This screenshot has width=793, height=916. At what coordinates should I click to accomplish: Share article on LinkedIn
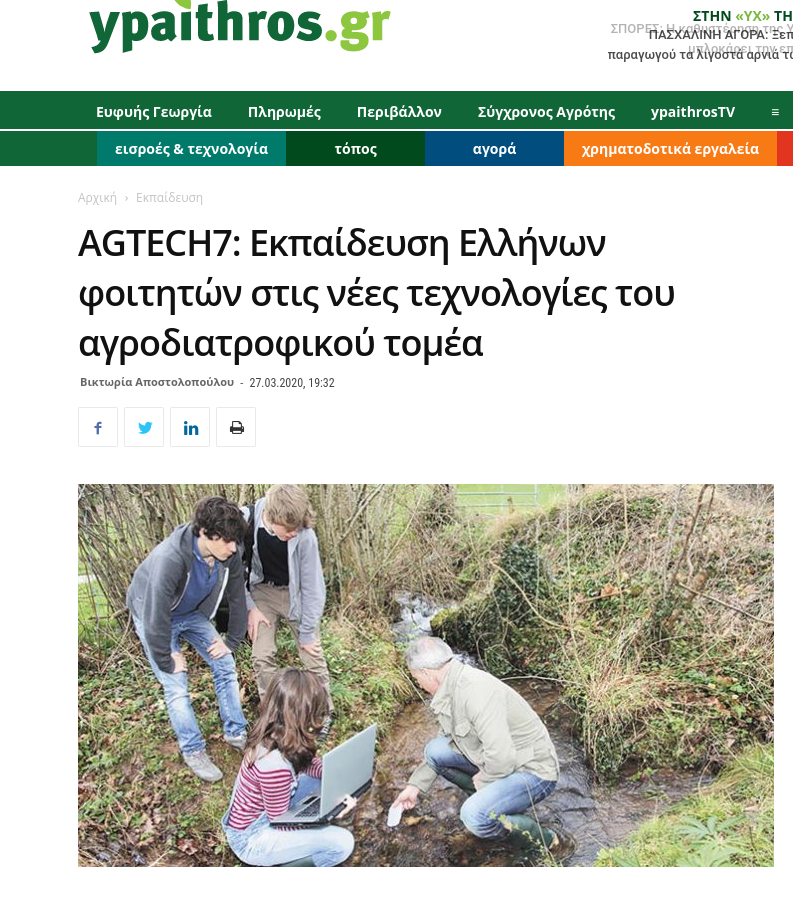coord(190,427)
